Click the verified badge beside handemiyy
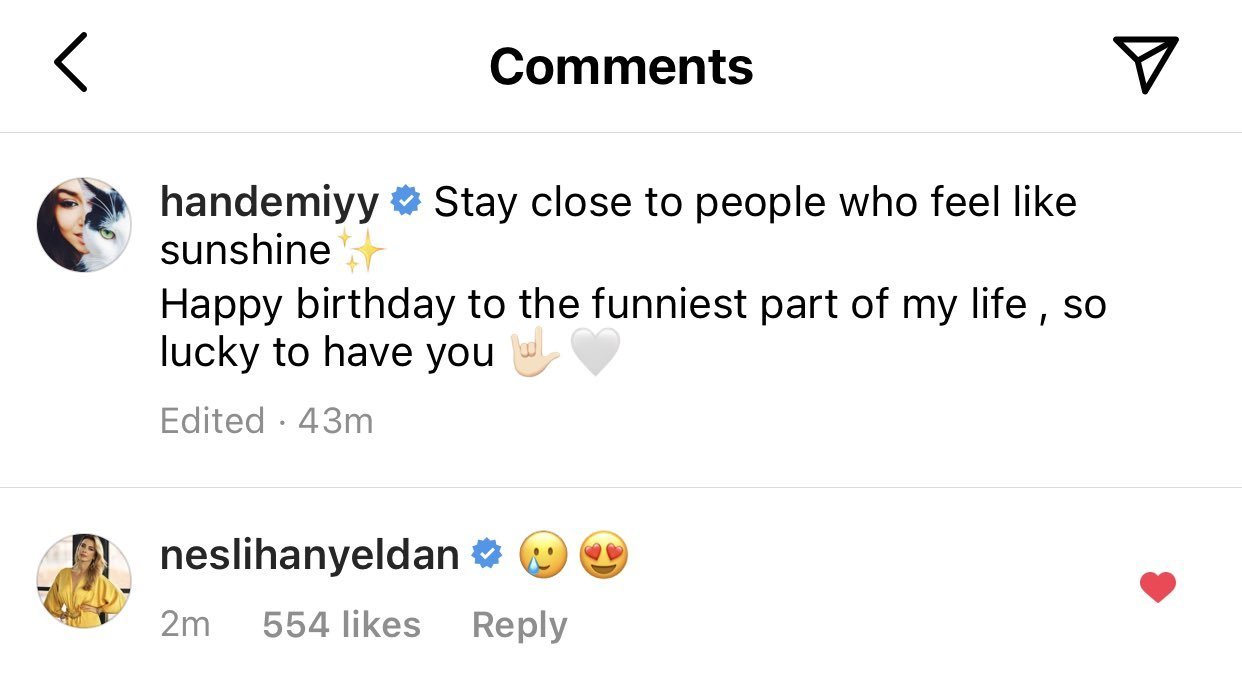The image size is (1242, 695). (x=405, y=202)
